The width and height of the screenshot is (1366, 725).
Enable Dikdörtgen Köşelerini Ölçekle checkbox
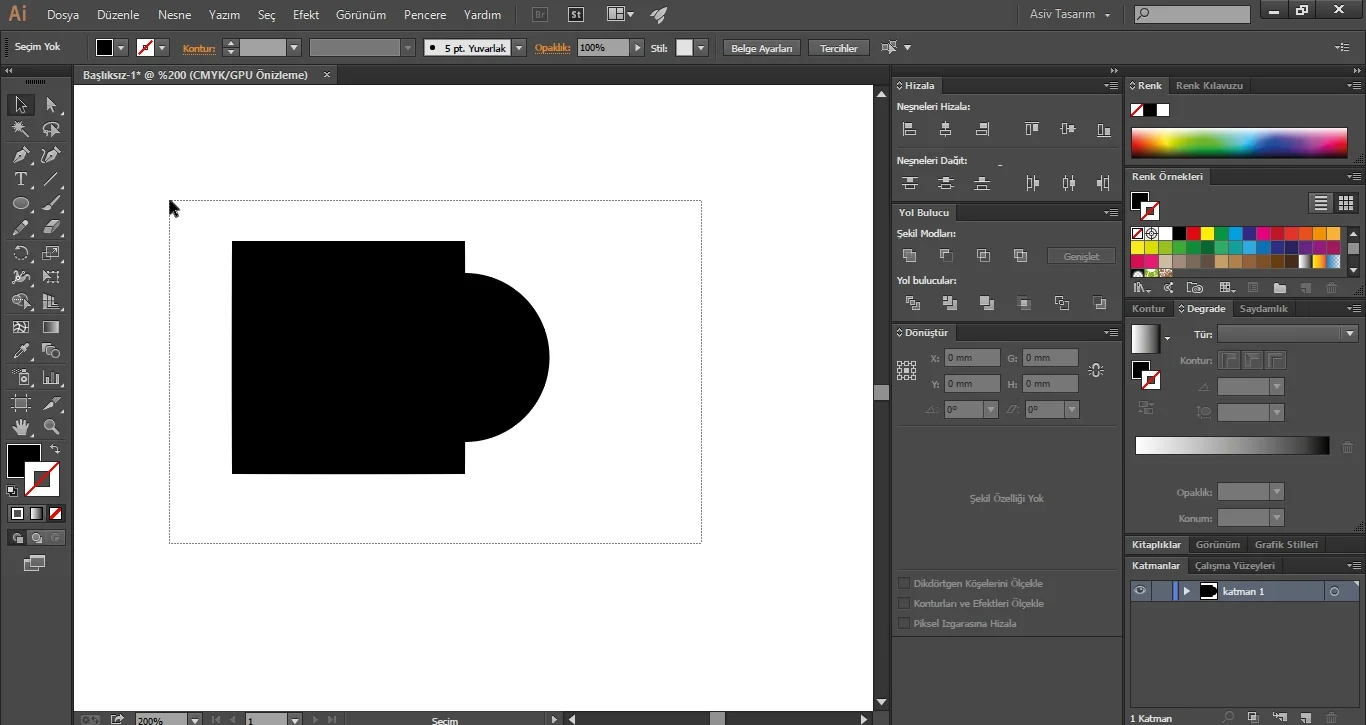904,583
